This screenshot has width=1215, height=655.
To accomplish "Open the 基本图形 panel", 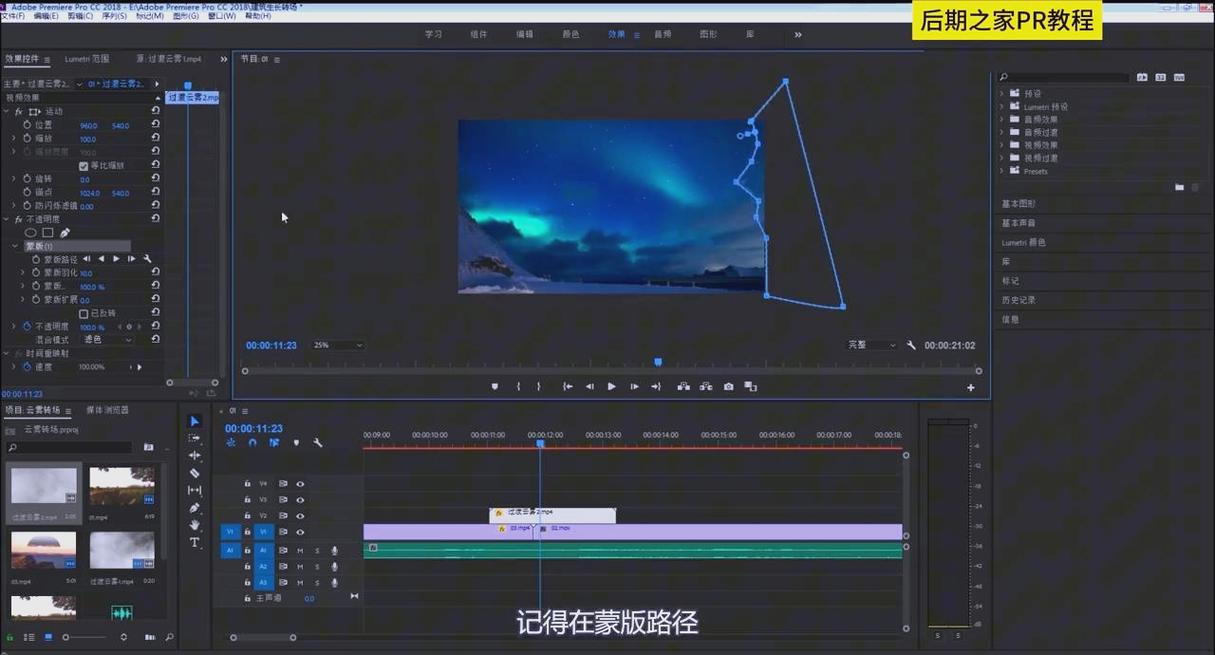I will 1019,204.
